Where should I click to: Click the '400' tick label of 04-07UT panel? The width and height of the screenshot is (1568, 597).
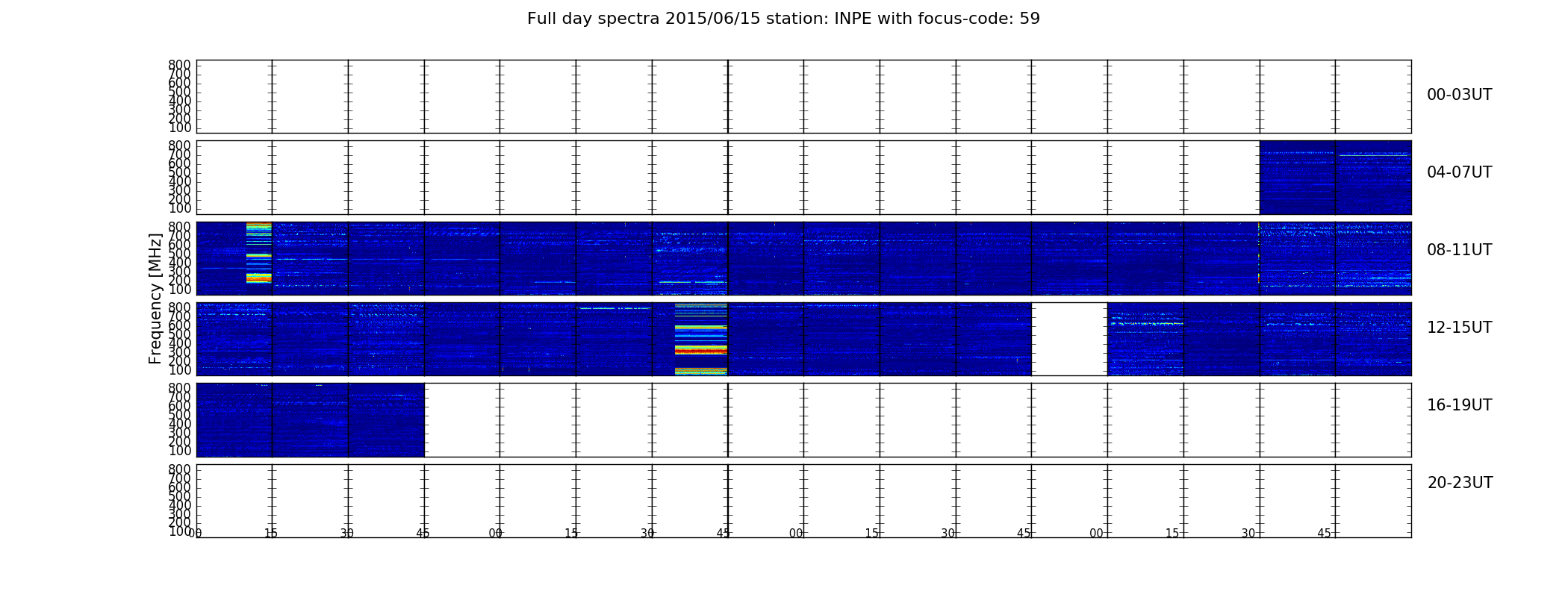pyautogui.click(x=179, y=181)
